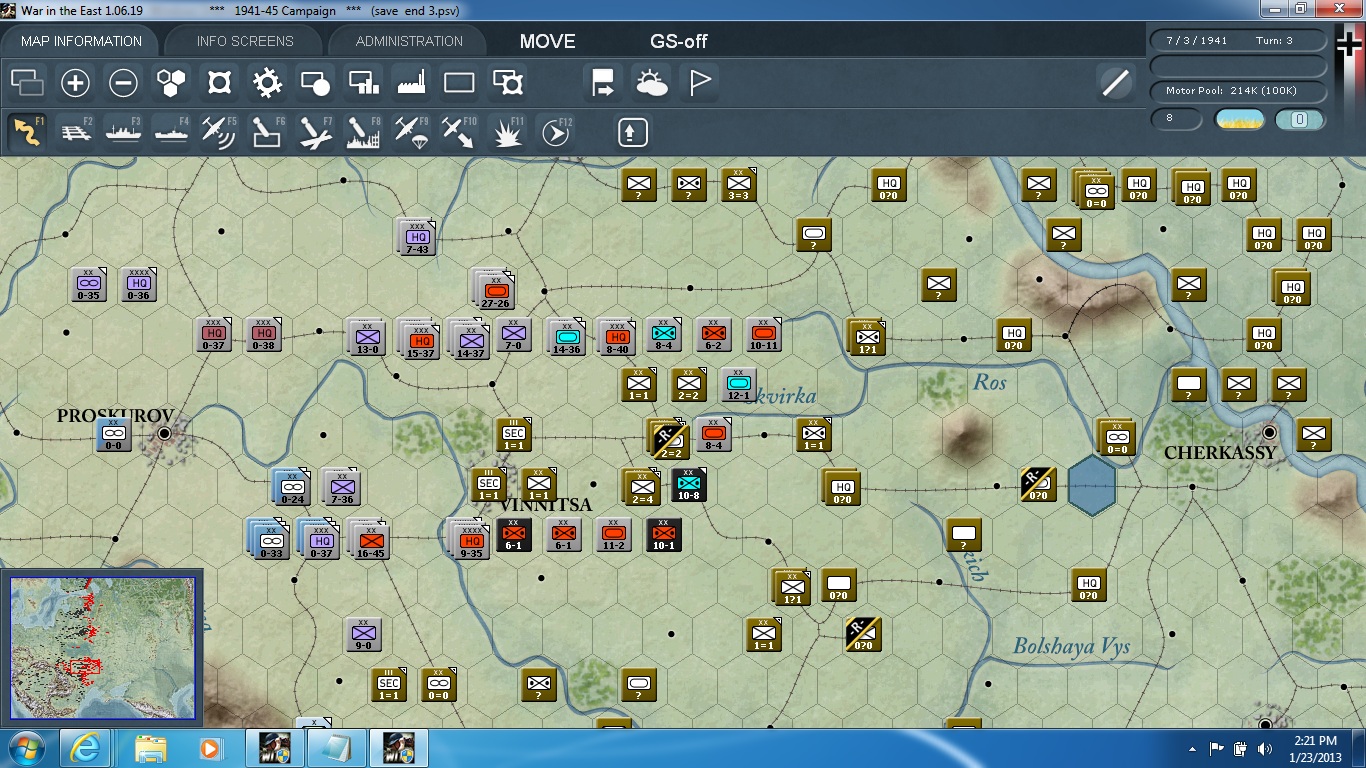Toggle unit counters overlapping-rectangles icon
Image resolution: width=1366 pixels, height=768 pixels.
coord(27,83)
